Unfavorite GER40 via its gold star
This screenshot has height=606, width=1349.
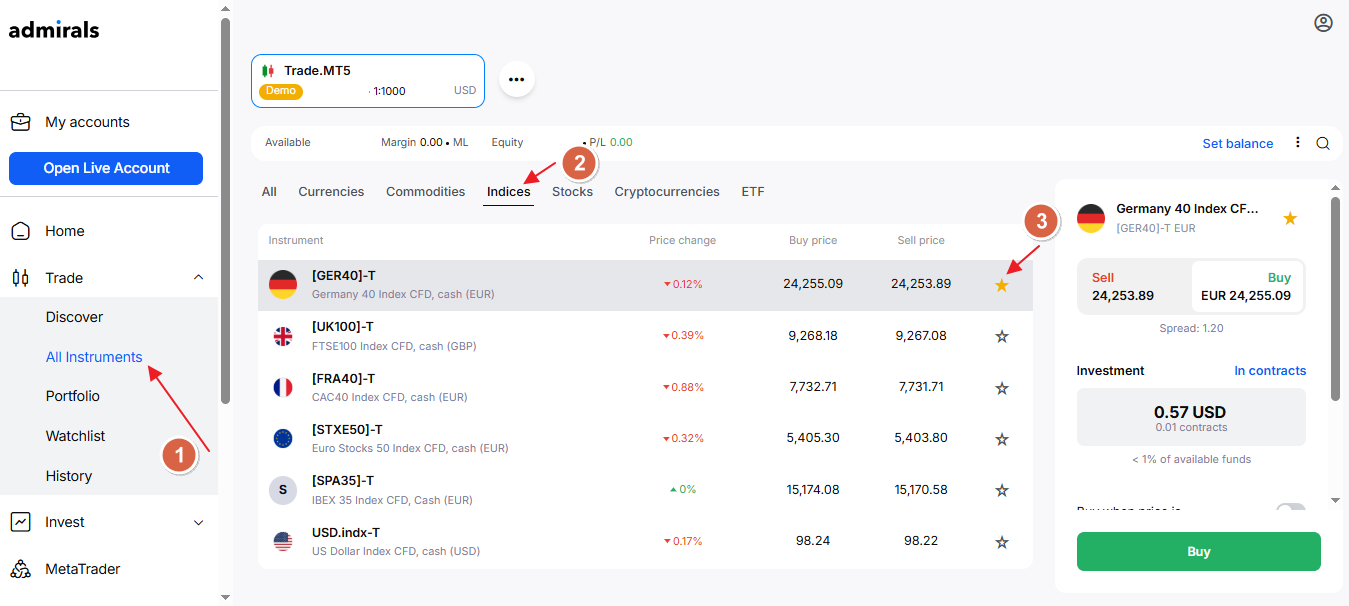(x=1002, y=285)
